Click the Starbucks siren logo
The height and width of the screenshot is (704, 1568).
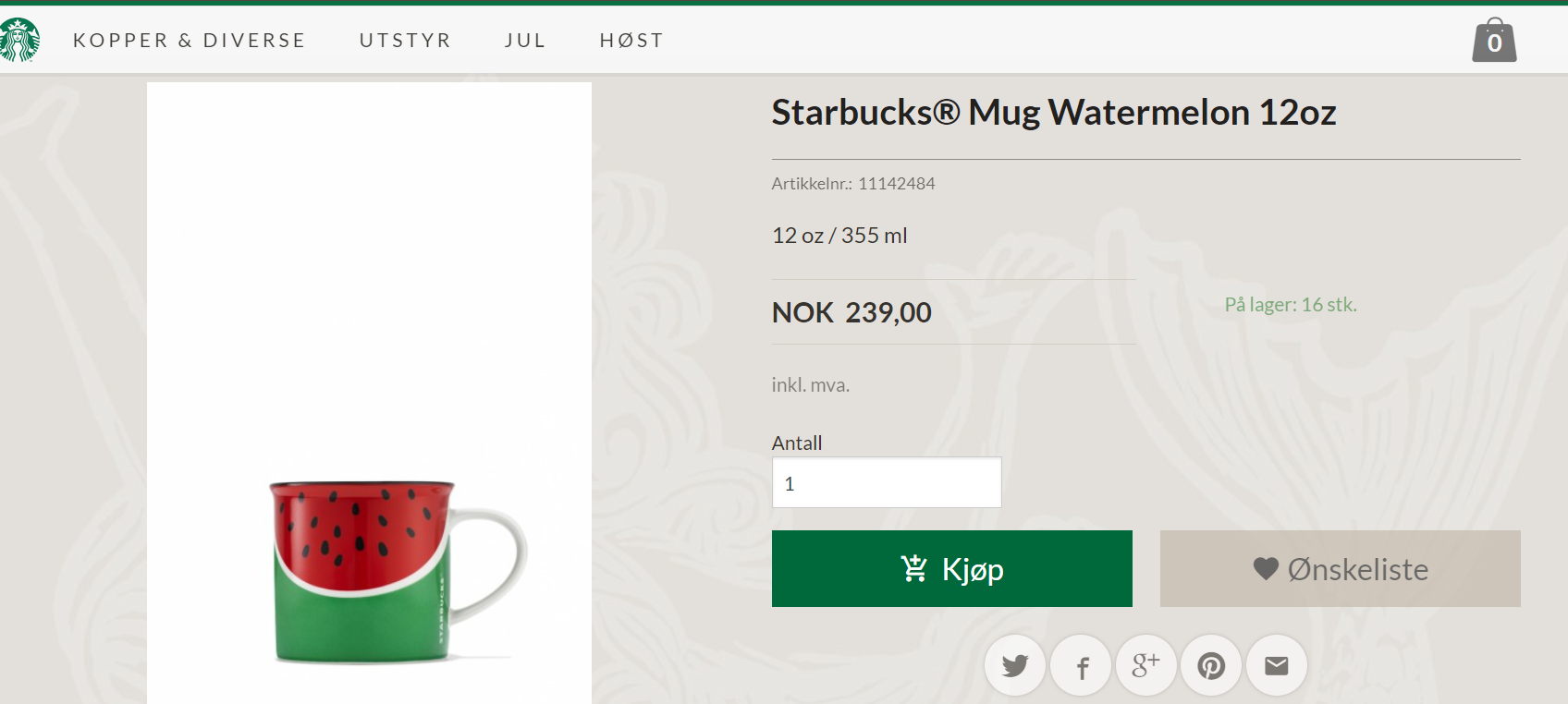coord(19,40)
